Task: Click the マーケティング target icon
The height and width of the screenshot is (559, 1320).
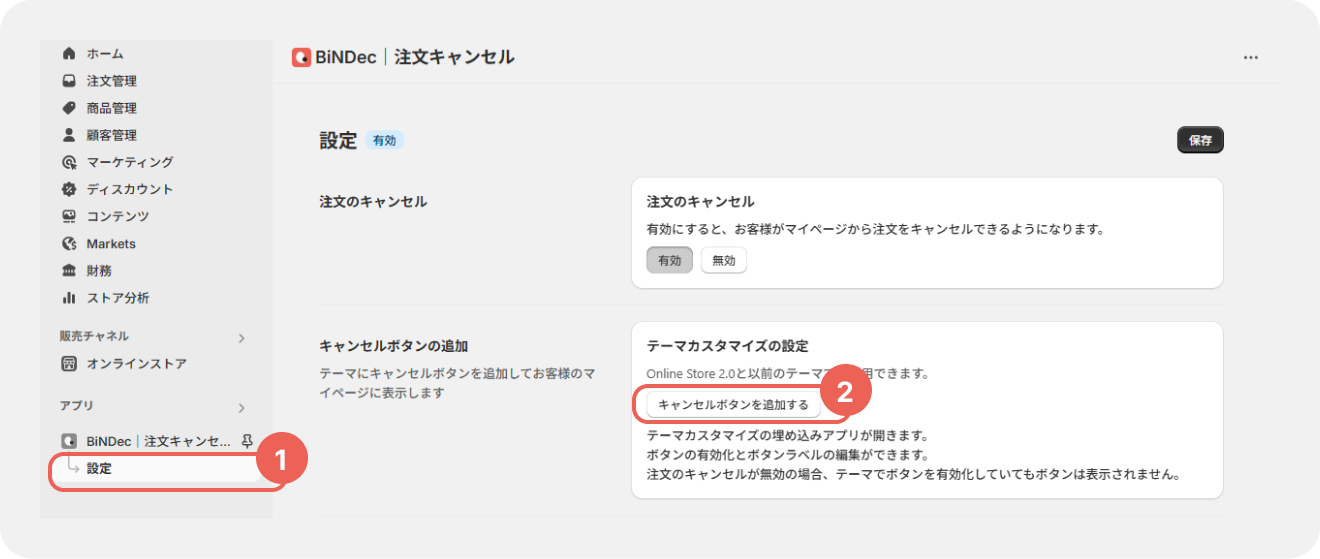Action: [x=69, y=162]
